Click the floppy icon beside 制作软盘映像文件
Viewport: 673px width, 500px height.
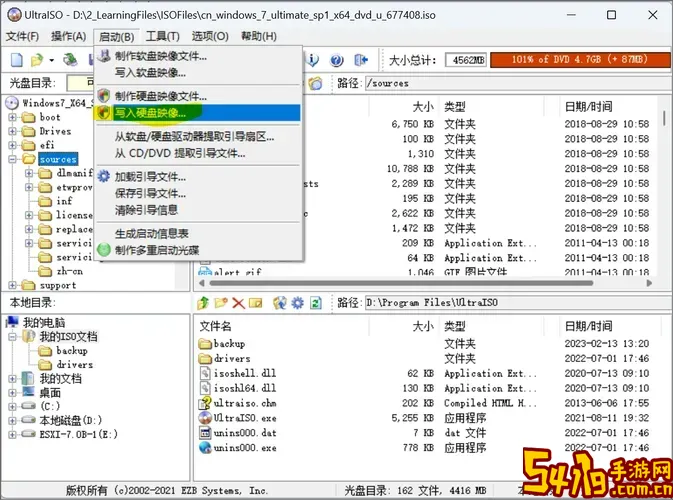coord(104,56)
